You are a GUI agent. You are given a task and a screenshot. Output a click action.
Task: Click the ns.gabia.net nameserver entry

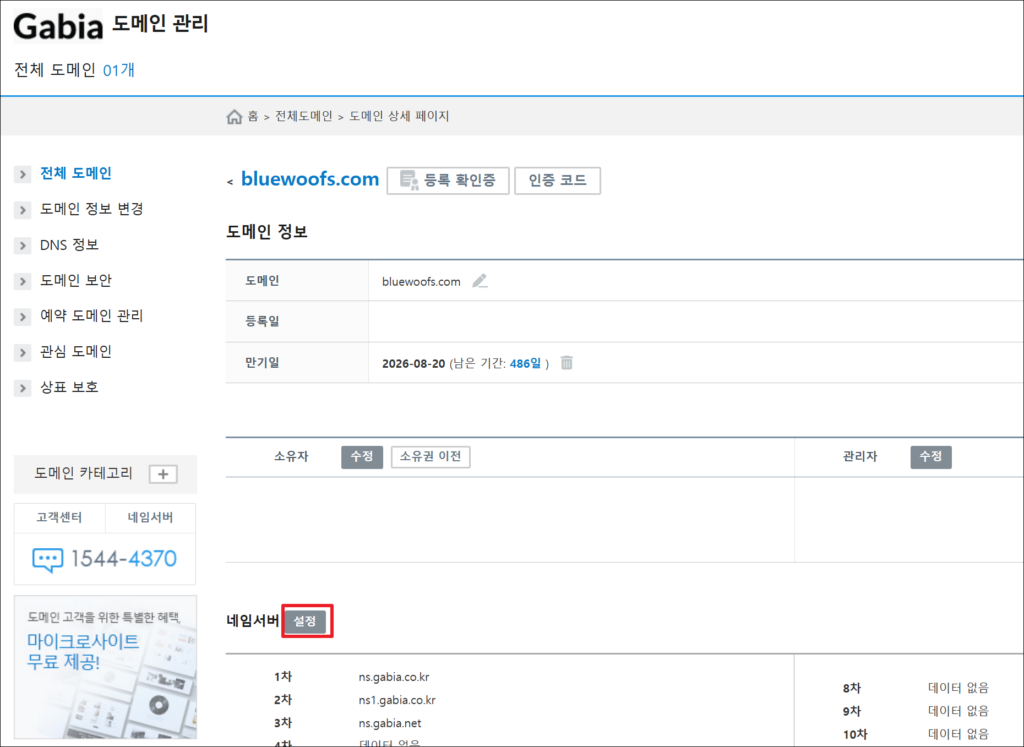[390, 723]
